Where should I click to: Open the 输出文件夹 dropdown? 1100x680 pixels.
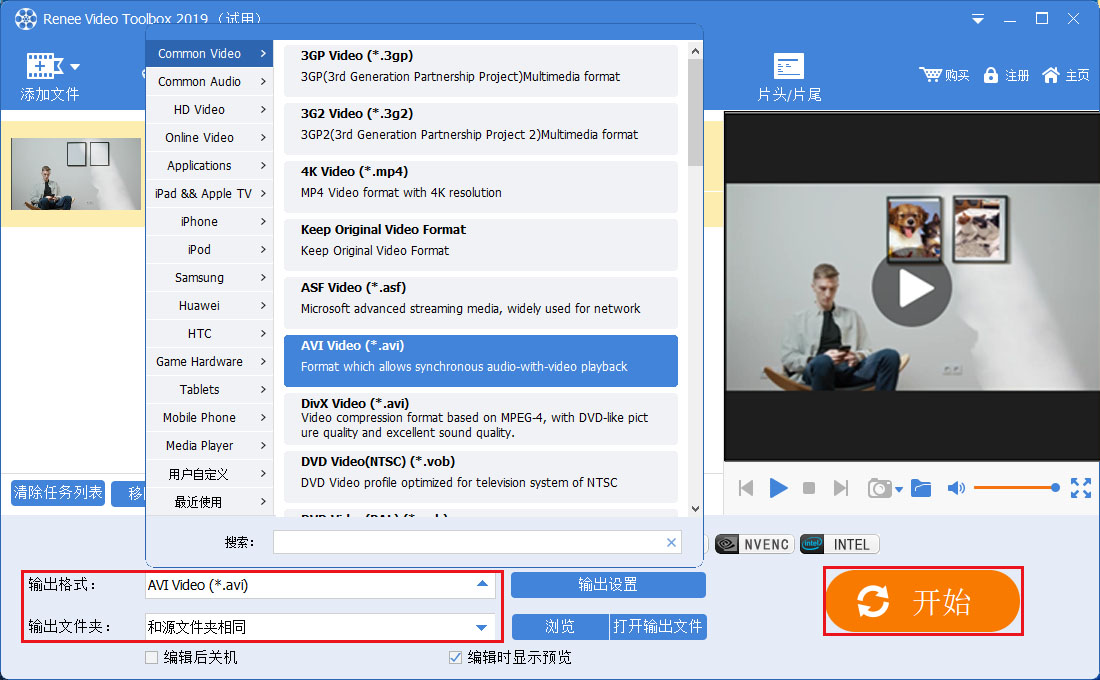click(320, 627)
